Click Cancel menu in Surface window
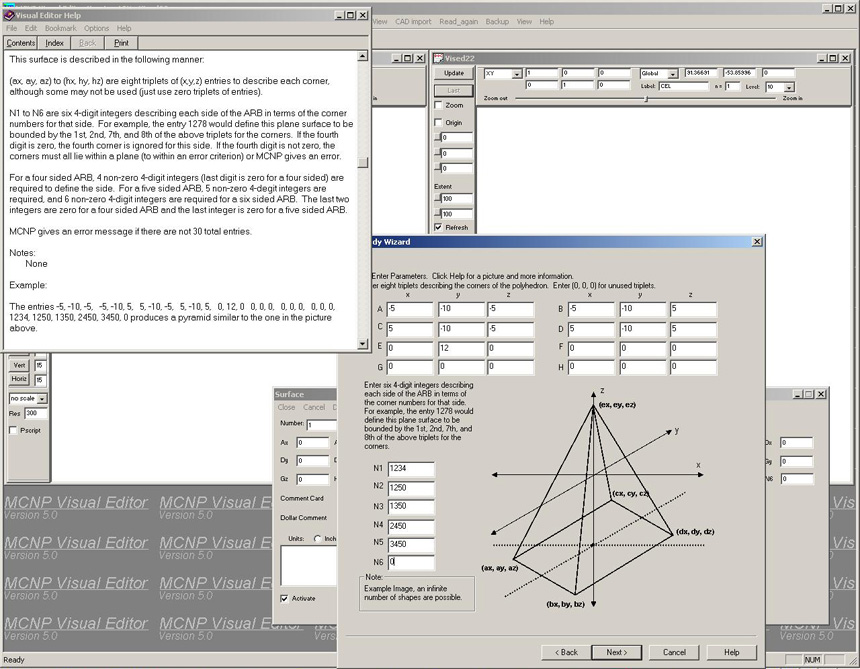Screen dimensions: 860x669 pyautogui.click(x=314, y=407)
